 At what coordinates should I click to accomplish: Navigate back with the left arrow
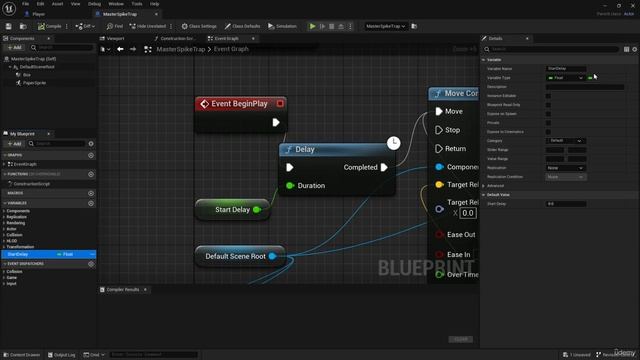coord(120,49)
